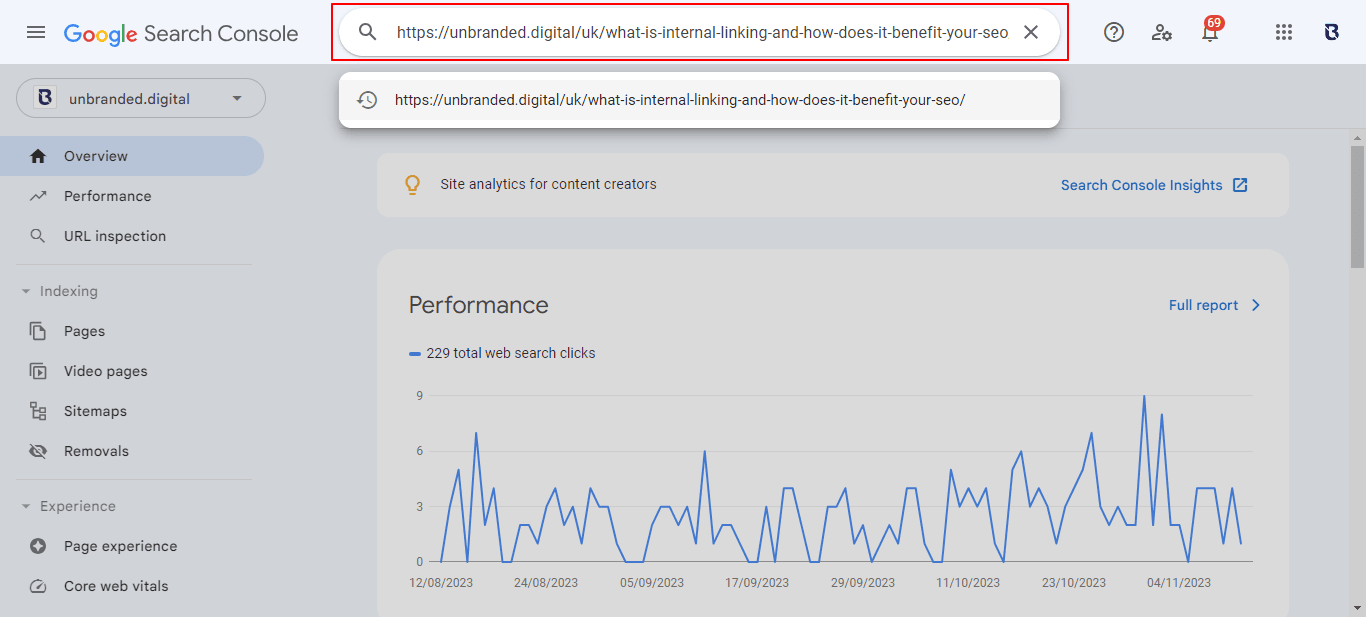The image size is (1366, 617).
Task: Select the suggested internal-linking URL
Action: (x=699, y=100)
